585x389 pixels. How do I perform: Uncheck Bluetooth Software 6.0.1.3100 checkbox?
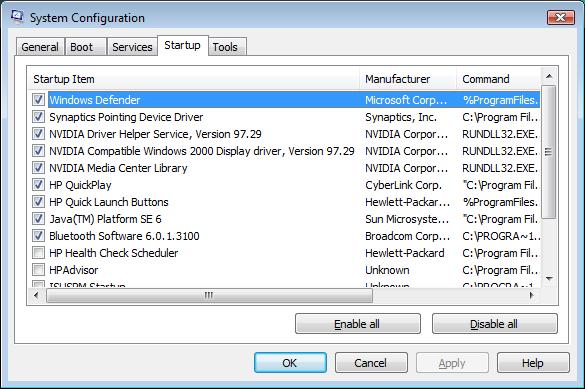[x=38, y=236]
